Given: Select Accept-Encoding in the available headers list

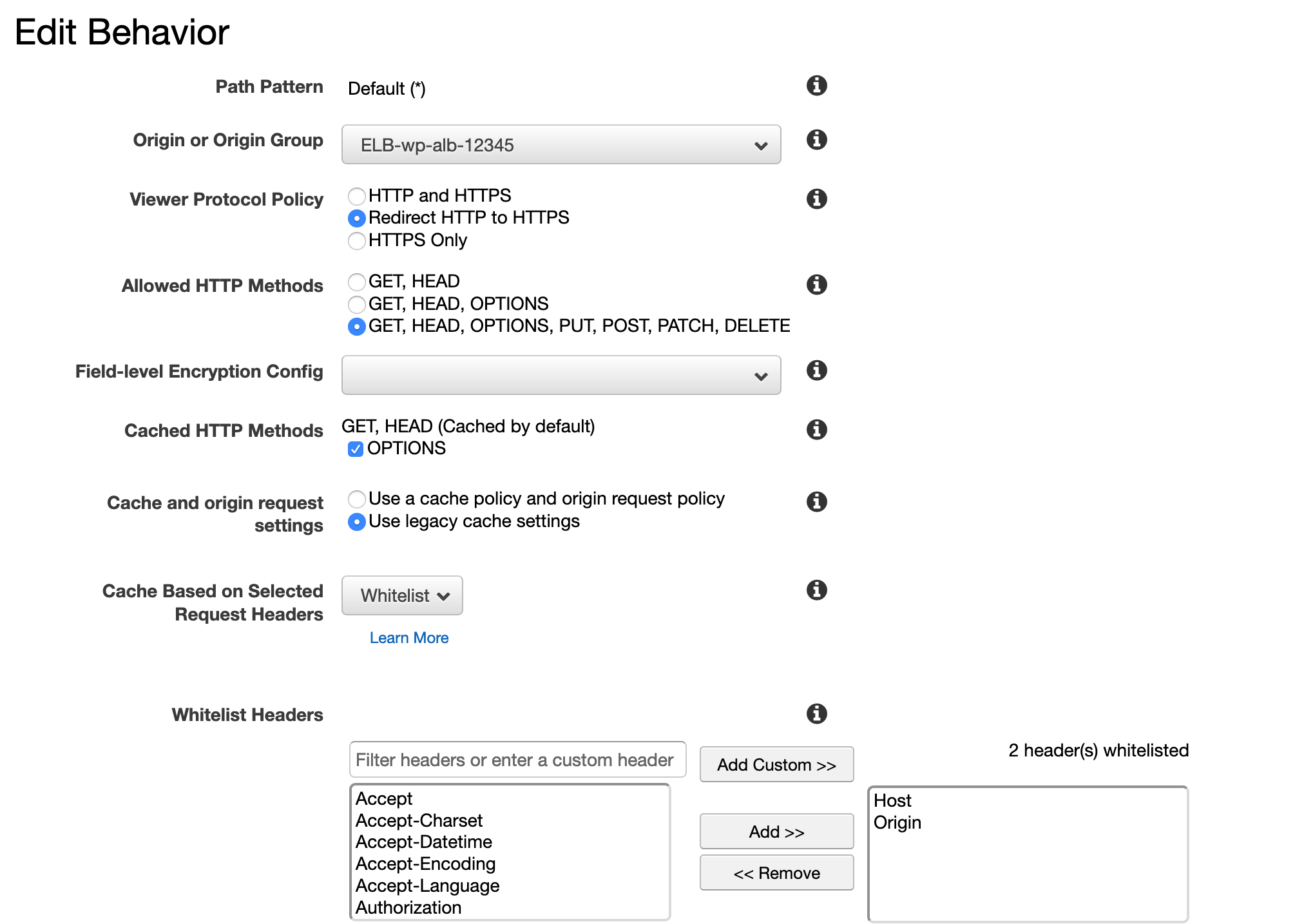Looking at the screenshot, I should click(x=425, y=864).
